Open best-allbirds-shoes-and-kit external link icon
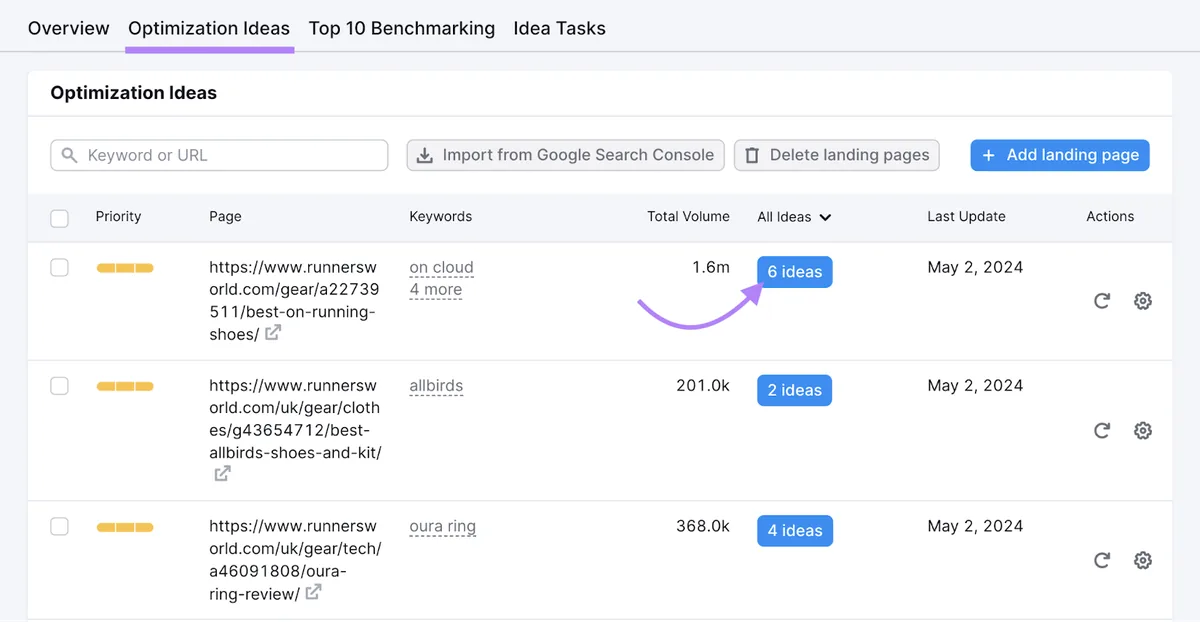The image size is (1200, 622). pyautogui.click(x=223, y=473)
